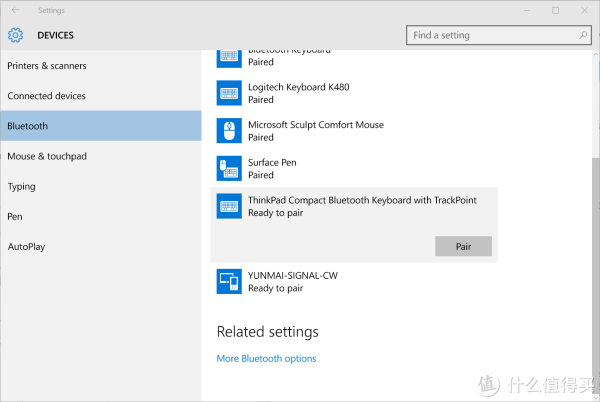The width and height of the screenshot is (600, 402).
Task: Click the scrollbar up arrow
Action: (595, 55)
